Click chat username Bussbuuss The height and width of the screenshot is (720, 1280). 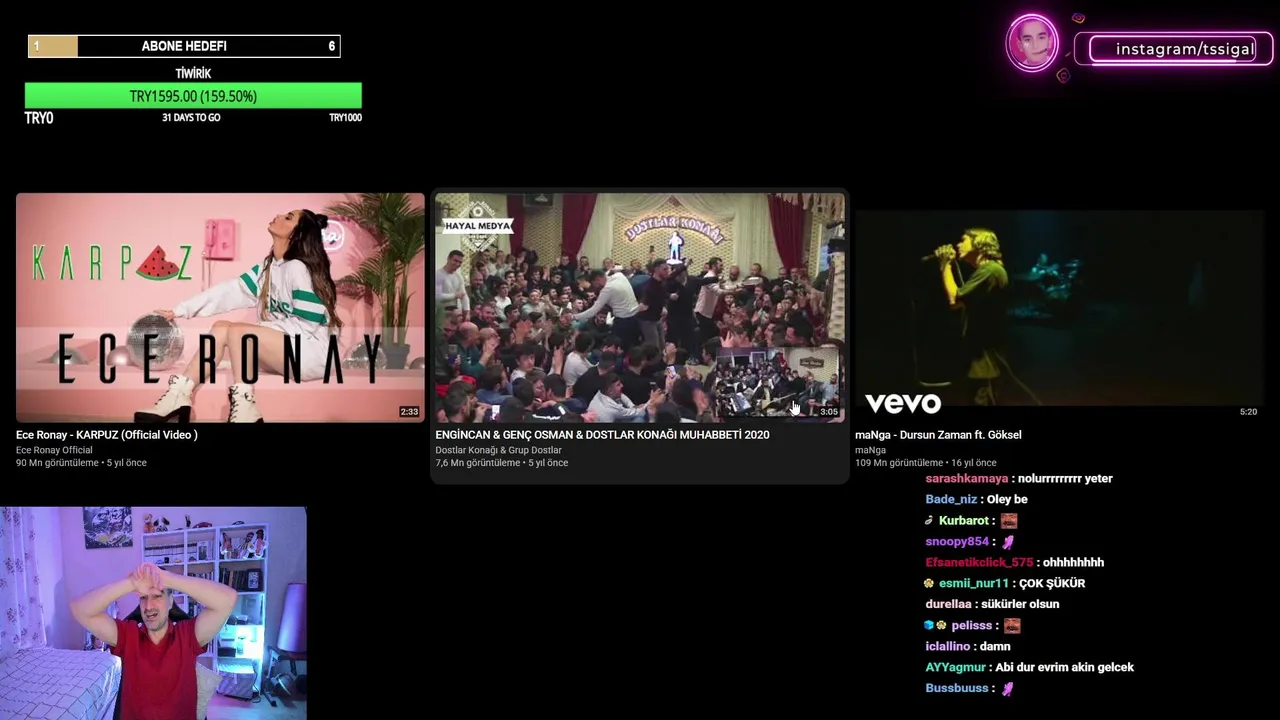[957, 689]
